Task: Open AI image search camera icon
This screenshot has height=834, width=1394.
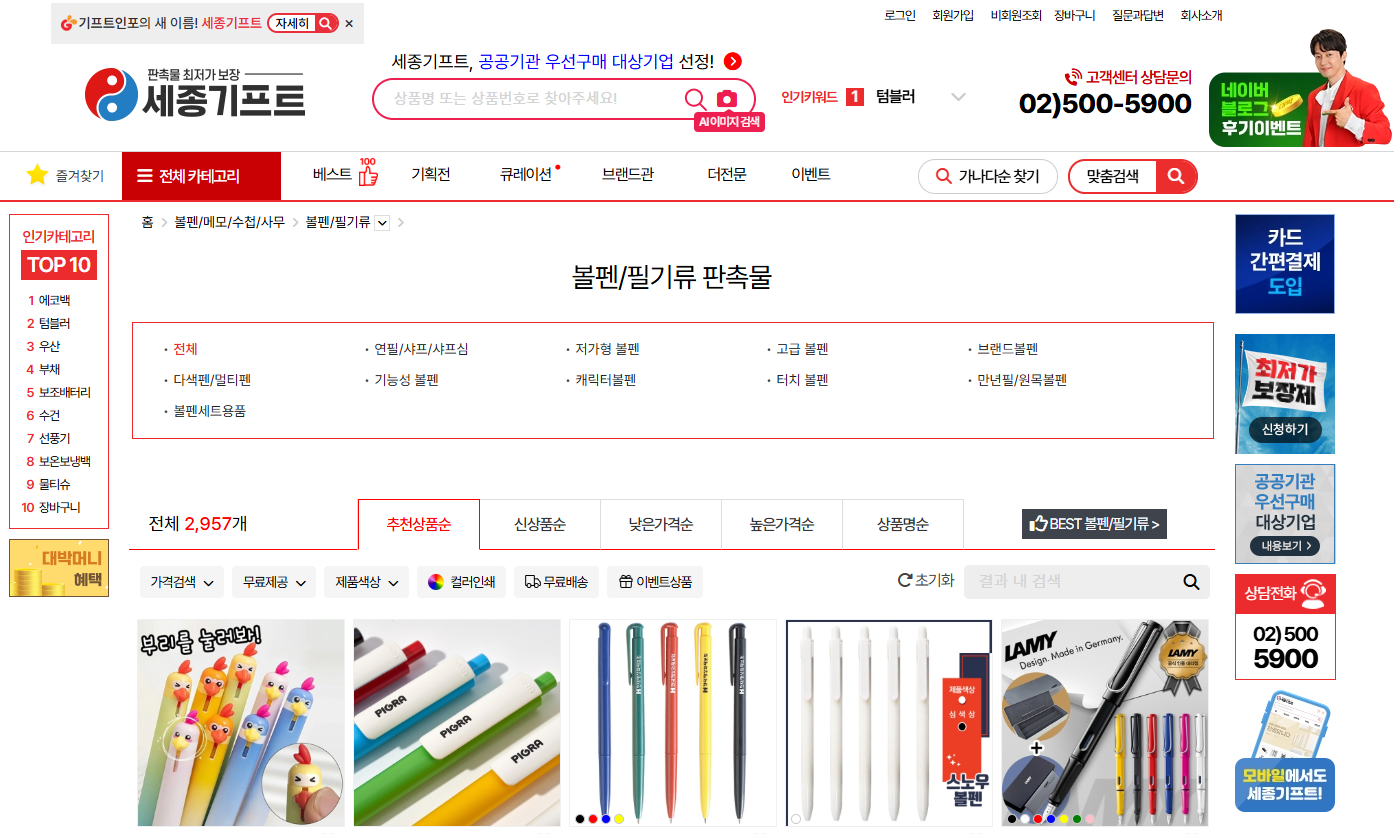Action: coord(727,98)
